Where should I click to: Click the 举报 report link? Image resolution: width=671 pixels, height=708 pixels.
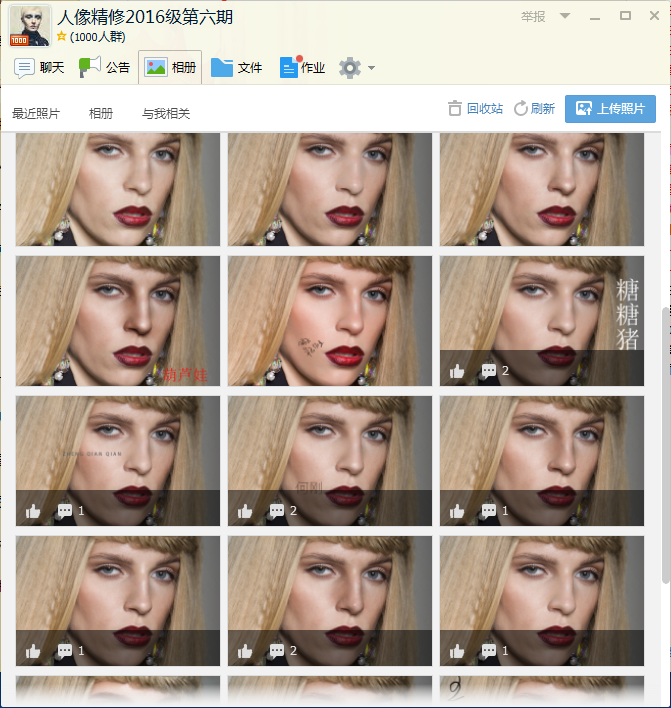click(x=533, y=17)
